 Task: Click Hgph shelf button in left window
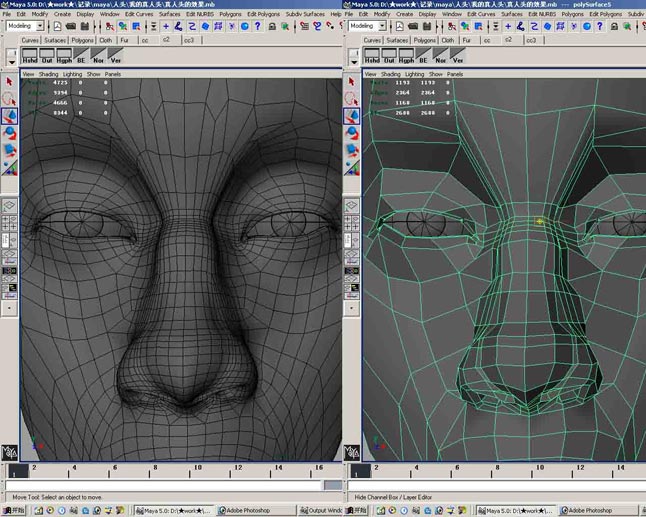click(64, 56)
